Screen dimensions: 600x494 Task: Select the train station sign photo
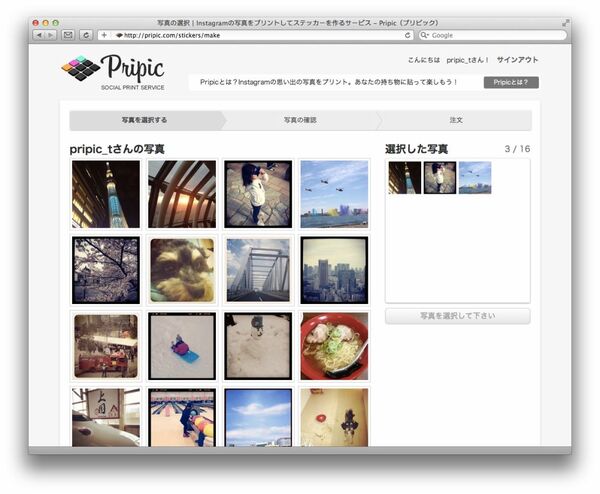[x=106, y=417]
